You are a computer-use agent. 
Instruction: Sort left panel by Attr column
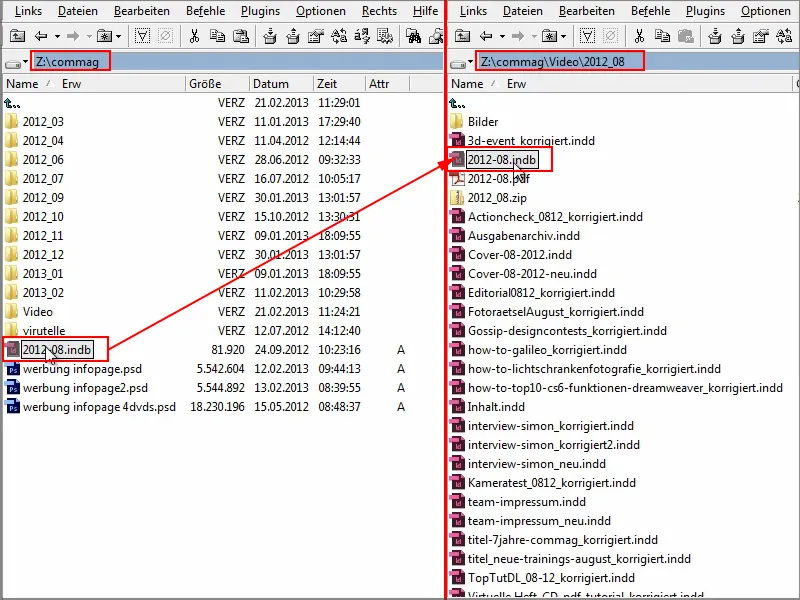pyautogui.click(x=379, y=84)
